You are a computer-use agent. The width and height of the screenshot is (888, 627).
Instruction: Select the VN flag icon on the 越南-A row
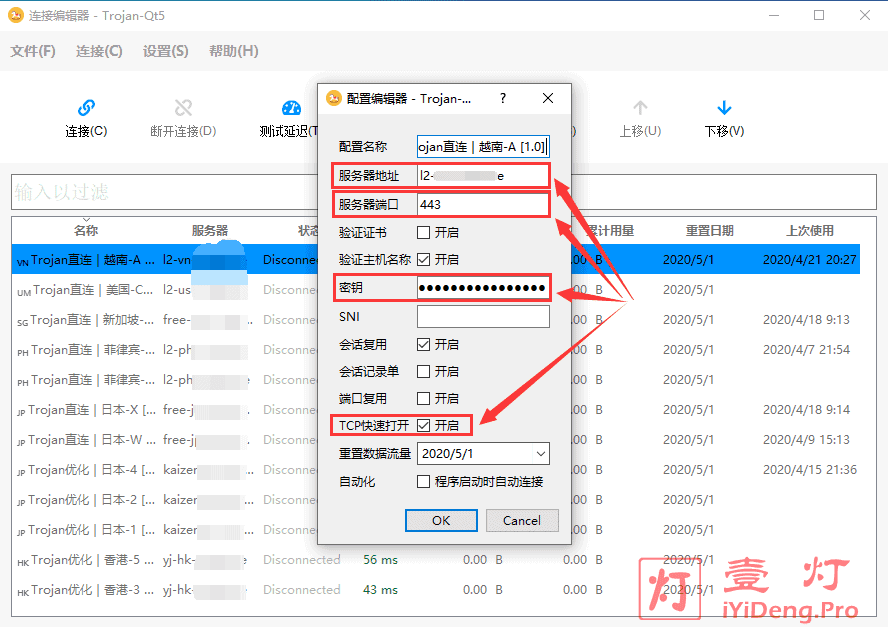point(23,262)
